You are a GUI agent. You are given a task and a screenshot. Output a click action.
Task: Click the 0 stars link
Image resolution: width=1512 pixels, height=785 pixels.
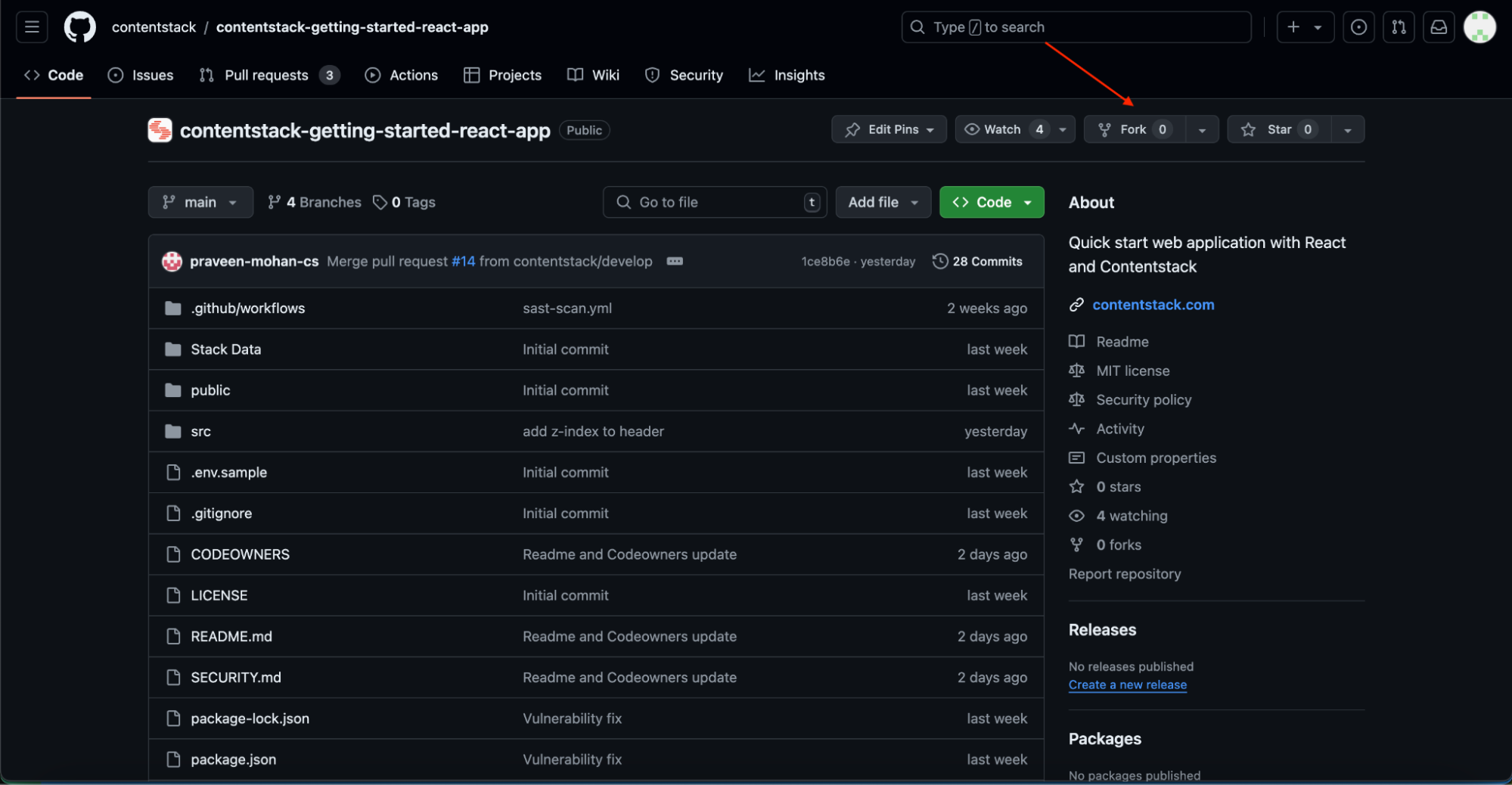1118,487
